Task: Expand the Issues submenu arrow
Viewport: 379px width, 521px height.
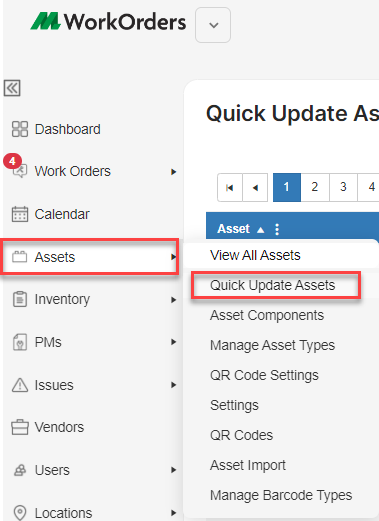Action: (x=173, y=385)
